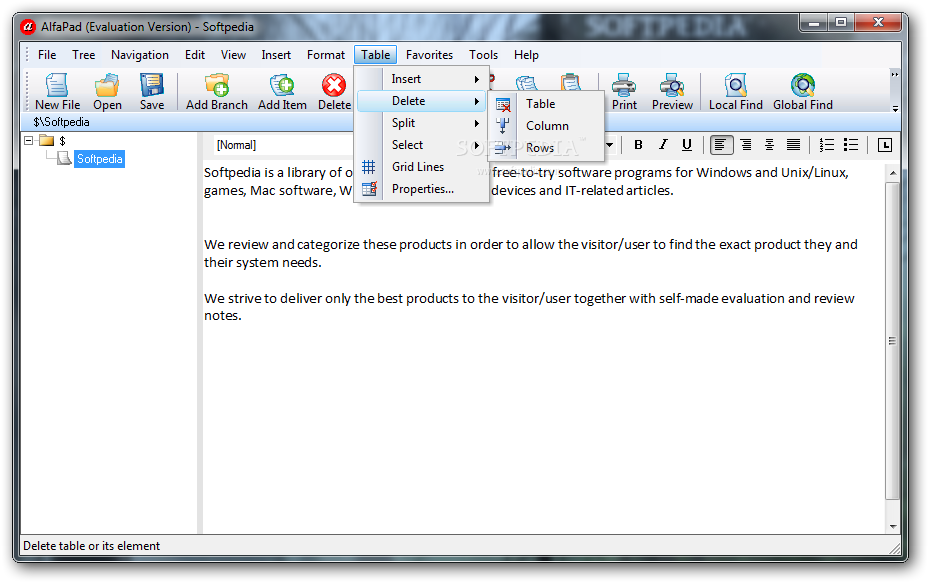Click the Open folder toolbar icon
Image resolution: width=929 pixels, height=583 pixels.
[x=107, y=85]
